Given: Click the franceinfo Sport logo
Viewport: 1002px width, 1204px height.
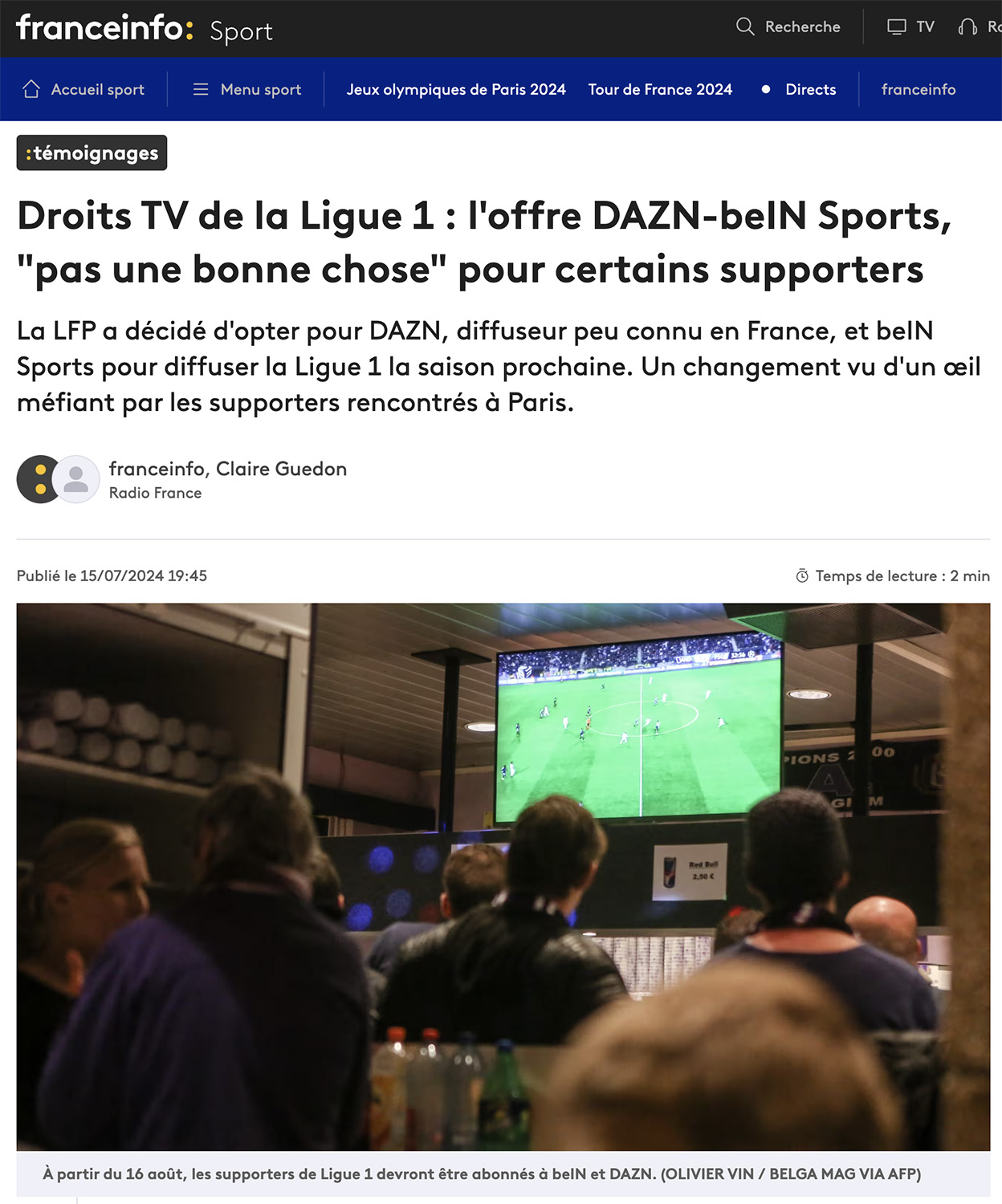Looking at the screenshot, I should click(145, 29).
